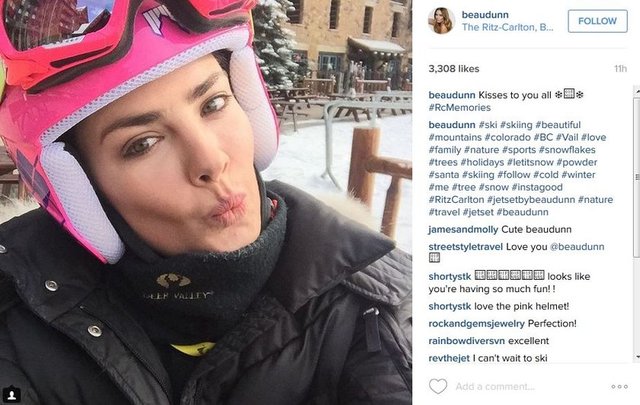This screenshot has width=640, height=405.
Task: Click the FOLLOW button
Action: (x=598, y=21)
